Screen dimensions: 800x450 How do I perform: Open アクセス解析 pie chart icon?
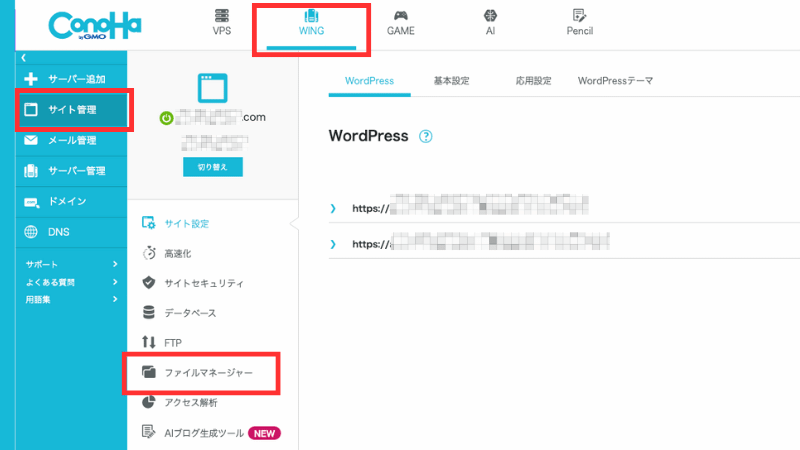(149, 403)
